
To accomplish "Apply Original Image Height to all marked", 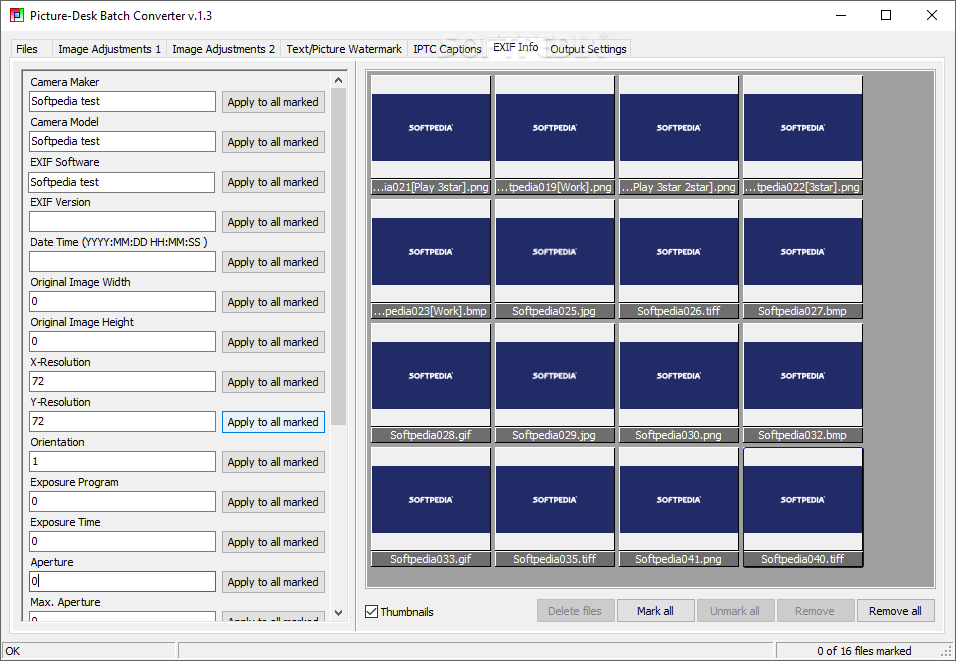I will (273, 342).
